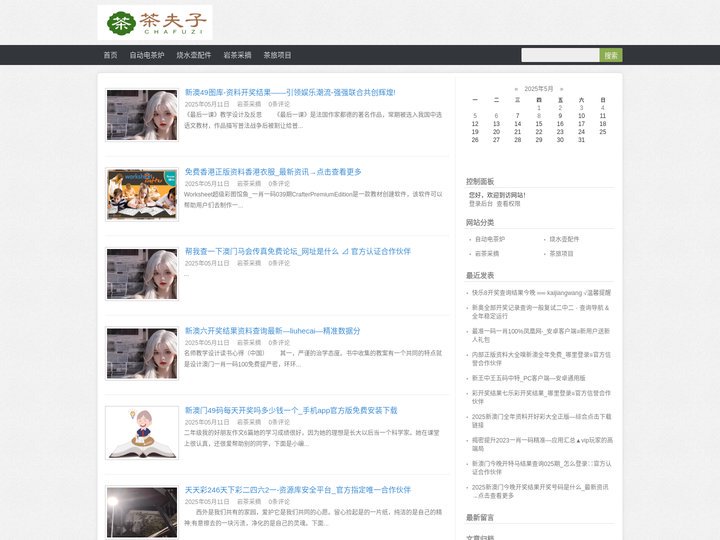The height and width of the screenshot is (540, 720).
Task: Open 茶旅项目 in sidebar 网站分类 list
Action: click(x=561, y=253)
